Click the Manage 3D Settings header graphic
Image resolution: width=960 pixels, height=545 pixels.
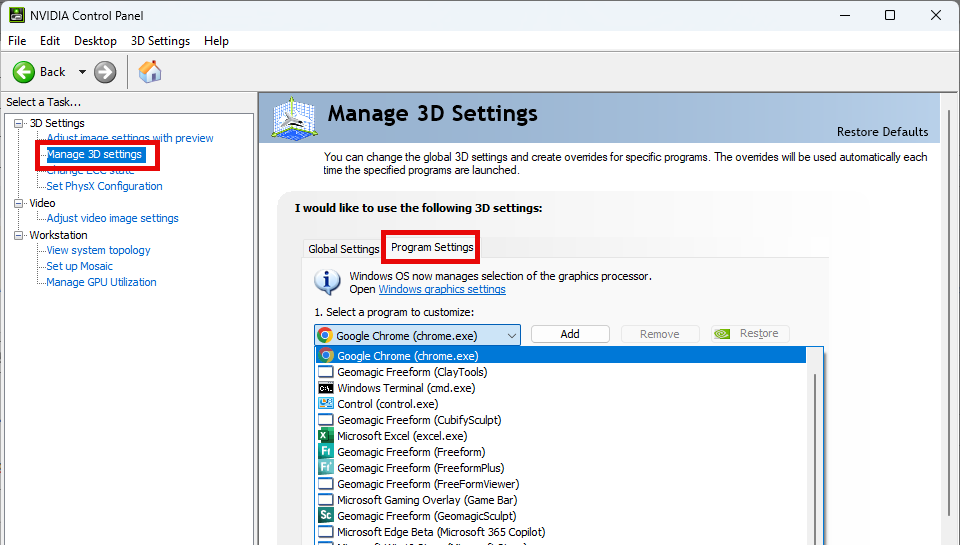coord(294,118)
